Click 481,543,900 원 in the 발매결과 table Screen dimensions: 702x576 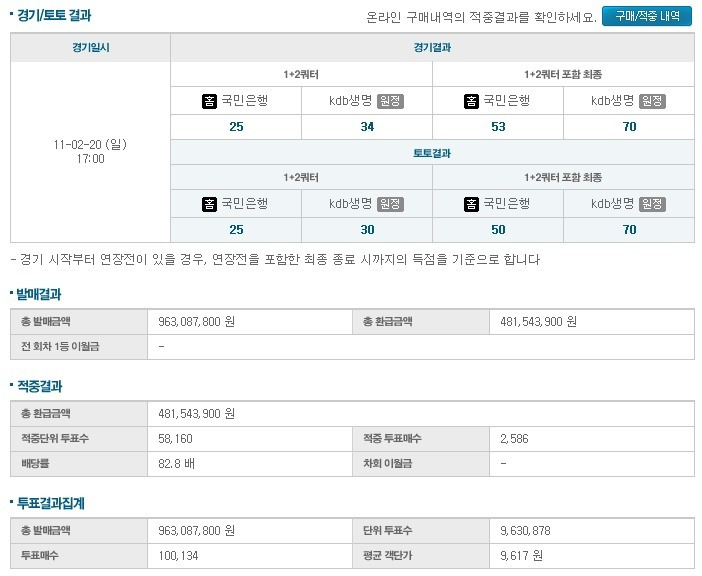pos(538,322)
